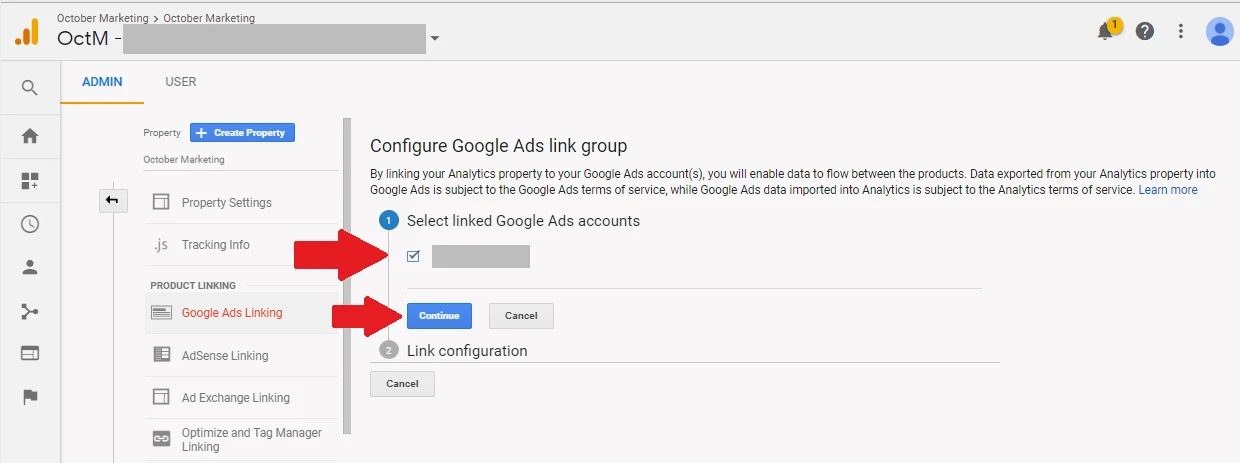Open Conversions flag icon in sidebar
Image resolution: width=1240 pixels, height=463 pixels.
coord(30,397)
